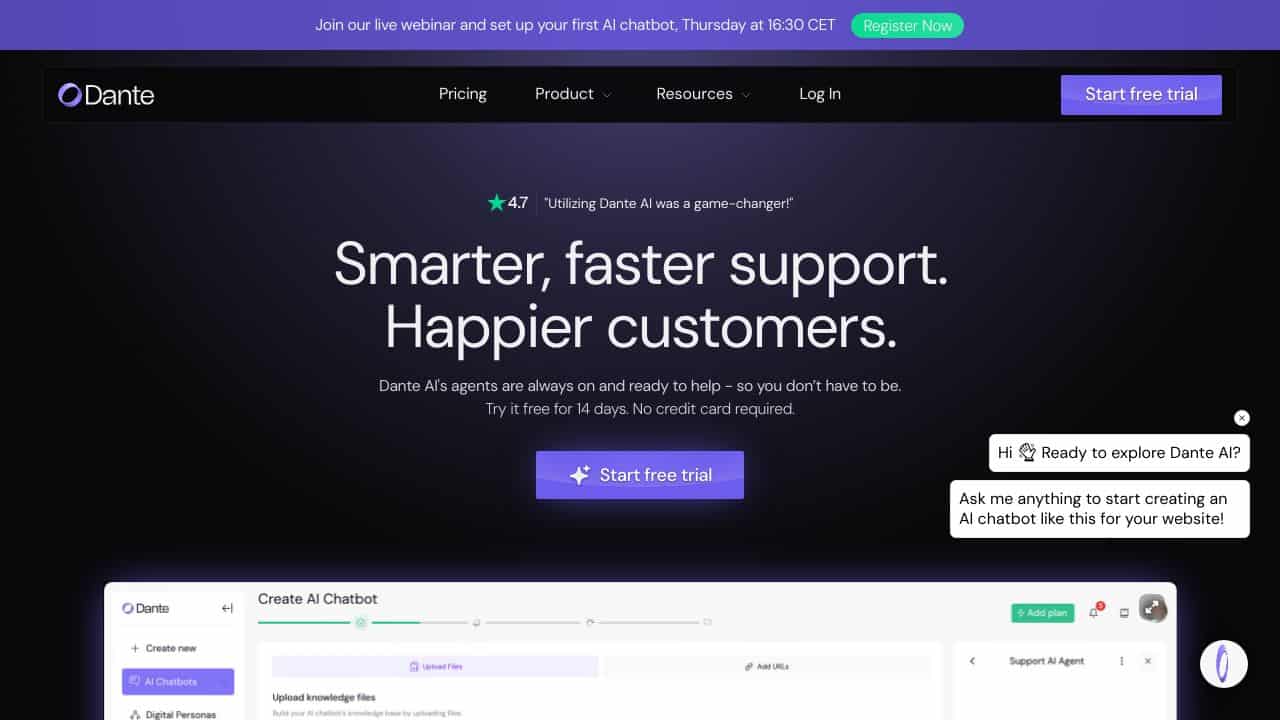Click the notification bell in the dashboard preview
The image size is (1280, 720).
(1094, 612)
